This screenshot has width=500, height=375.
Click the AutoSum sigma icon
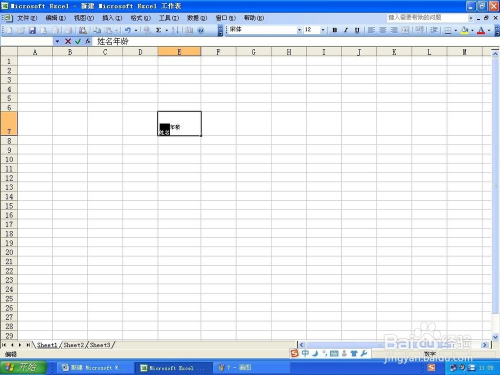pos(159,30)
